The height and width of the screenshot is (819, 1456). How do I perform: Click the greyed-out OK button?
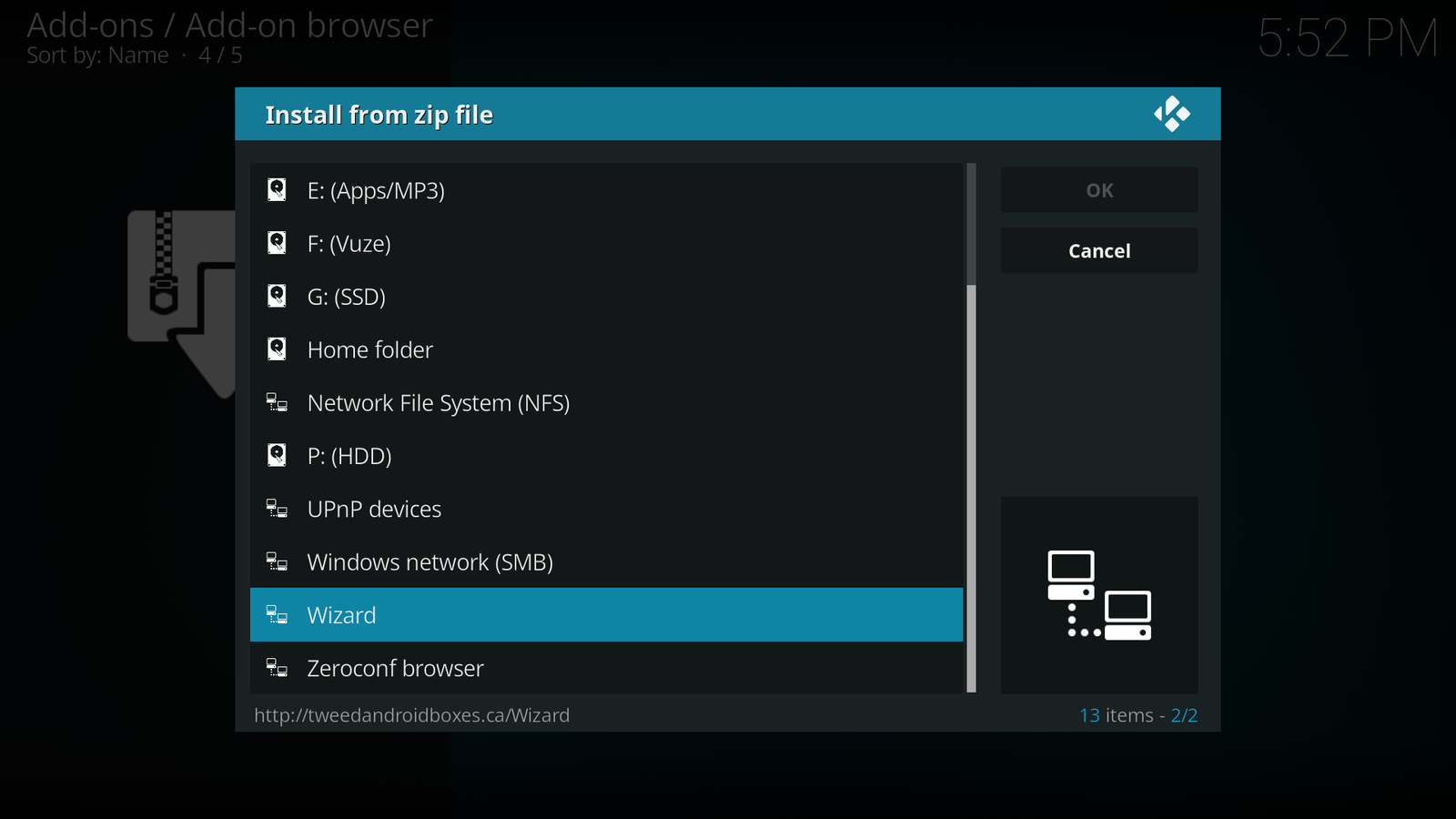1099,190
